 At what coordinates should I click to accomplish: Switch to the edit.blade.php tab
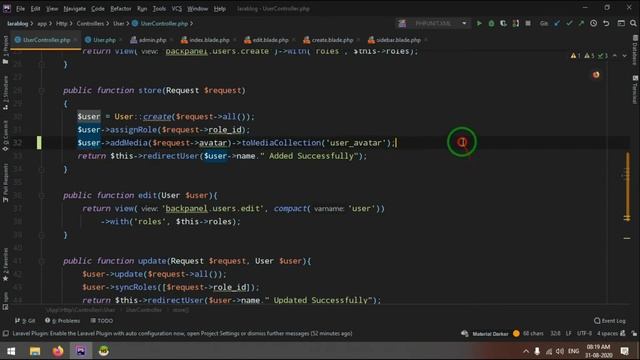[270, 40]
